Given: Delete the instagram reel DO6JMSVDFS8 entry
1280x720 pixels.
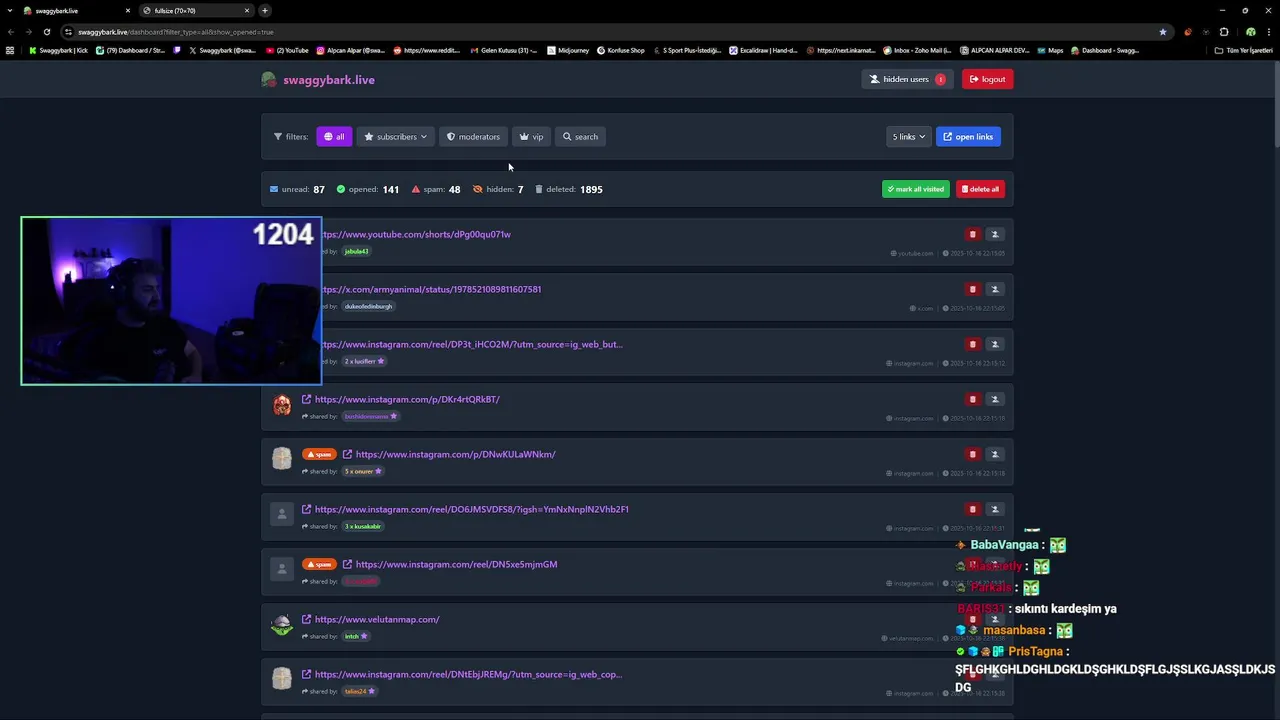Looking at the screenshot, I should coord(972,509).
